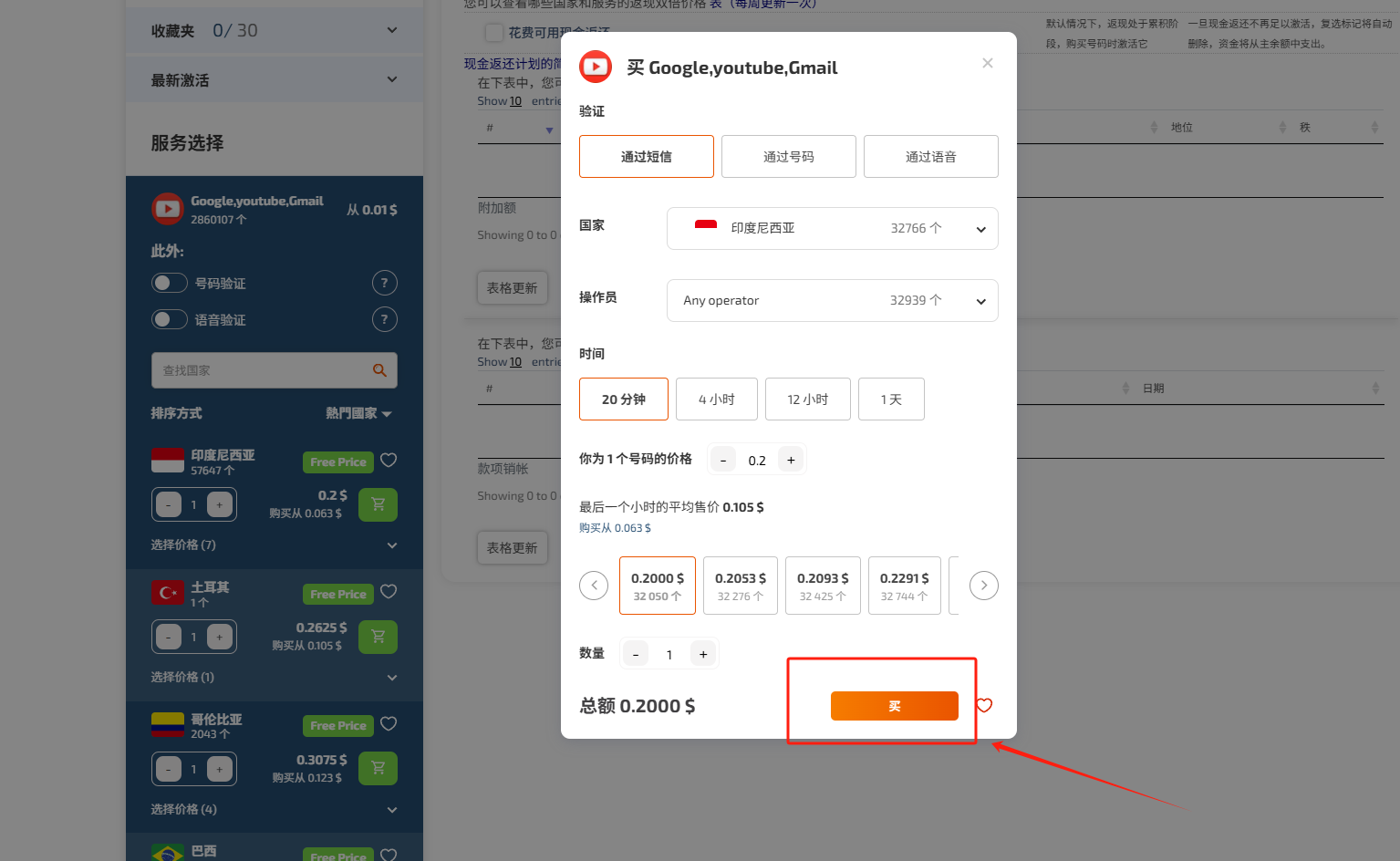The image size is (1400, 861).
Task: Select the 0.2000 $ price card
Action: [x=658, y=586]
